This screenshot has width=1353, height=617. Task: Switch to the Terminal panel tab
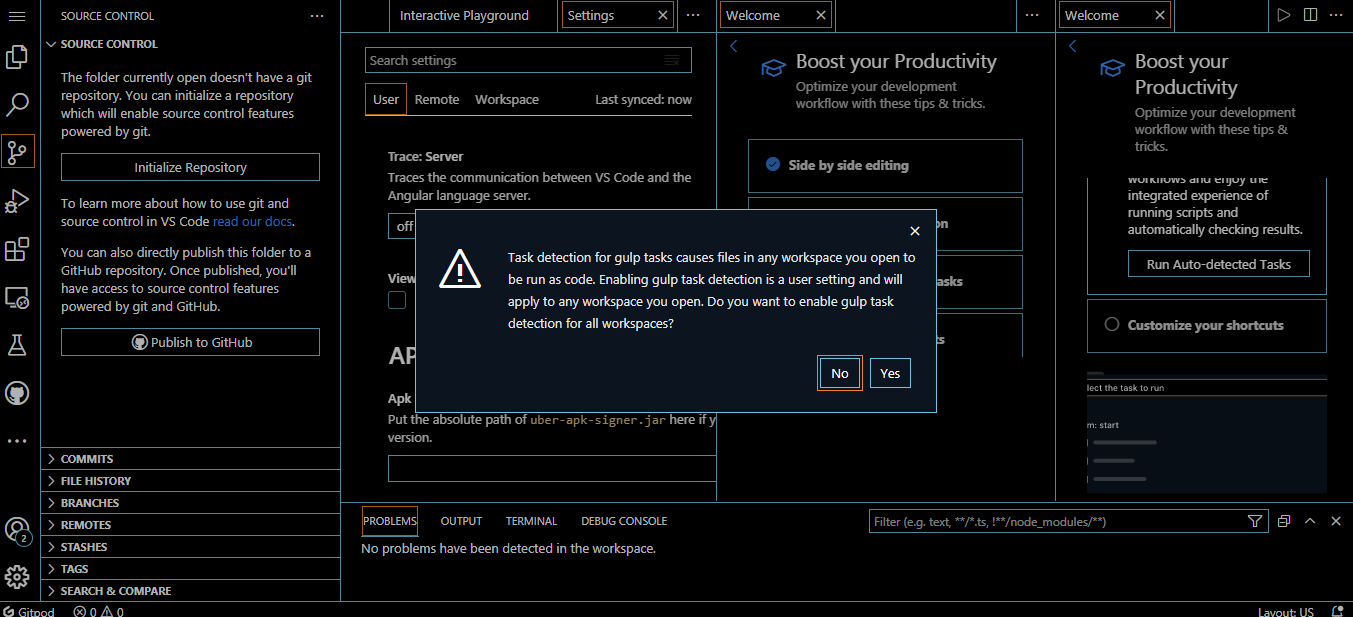531,521
